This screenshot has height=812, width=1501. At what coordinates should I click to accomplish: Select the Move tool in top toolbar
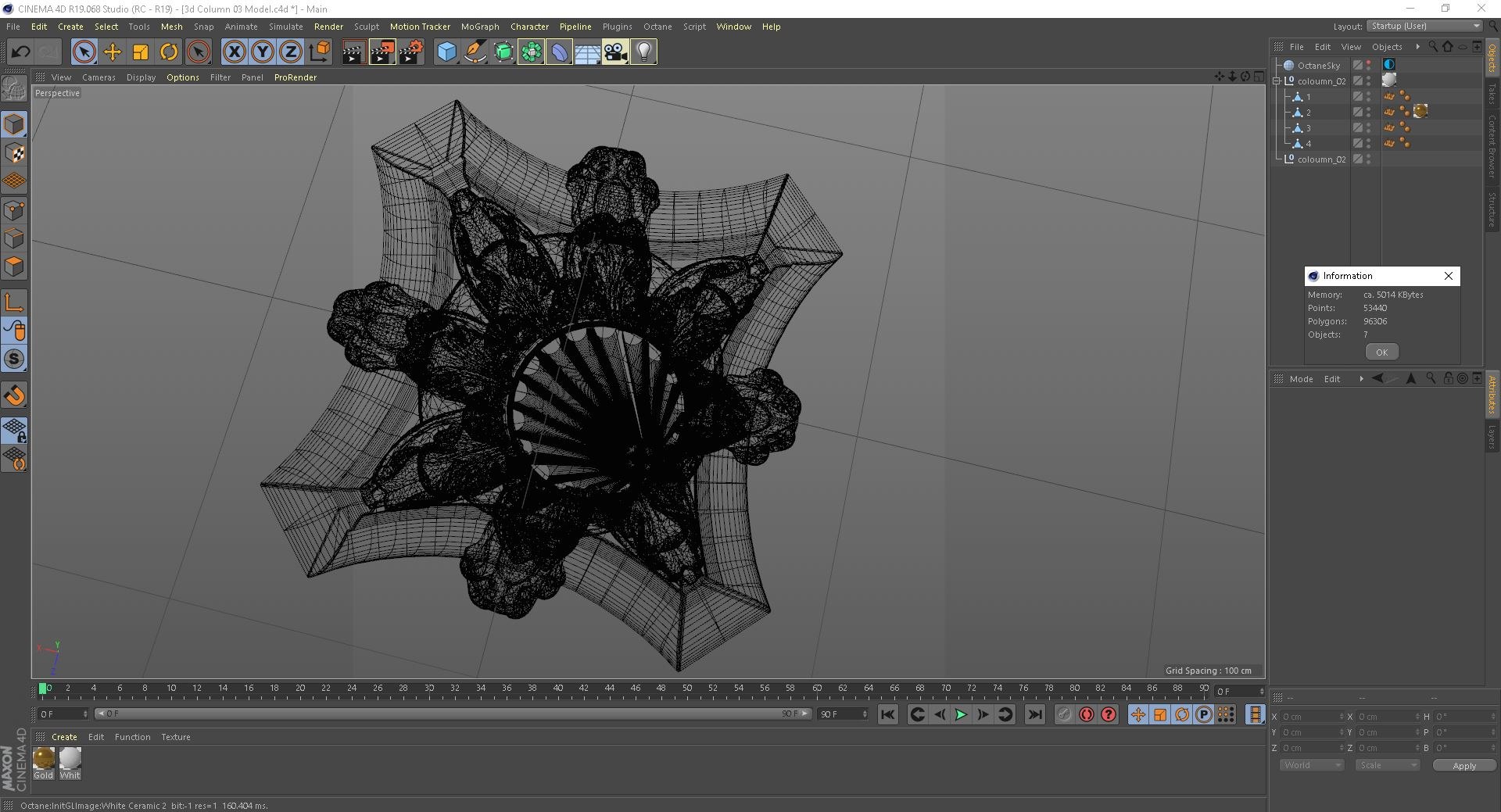click(x=113, y=52)
